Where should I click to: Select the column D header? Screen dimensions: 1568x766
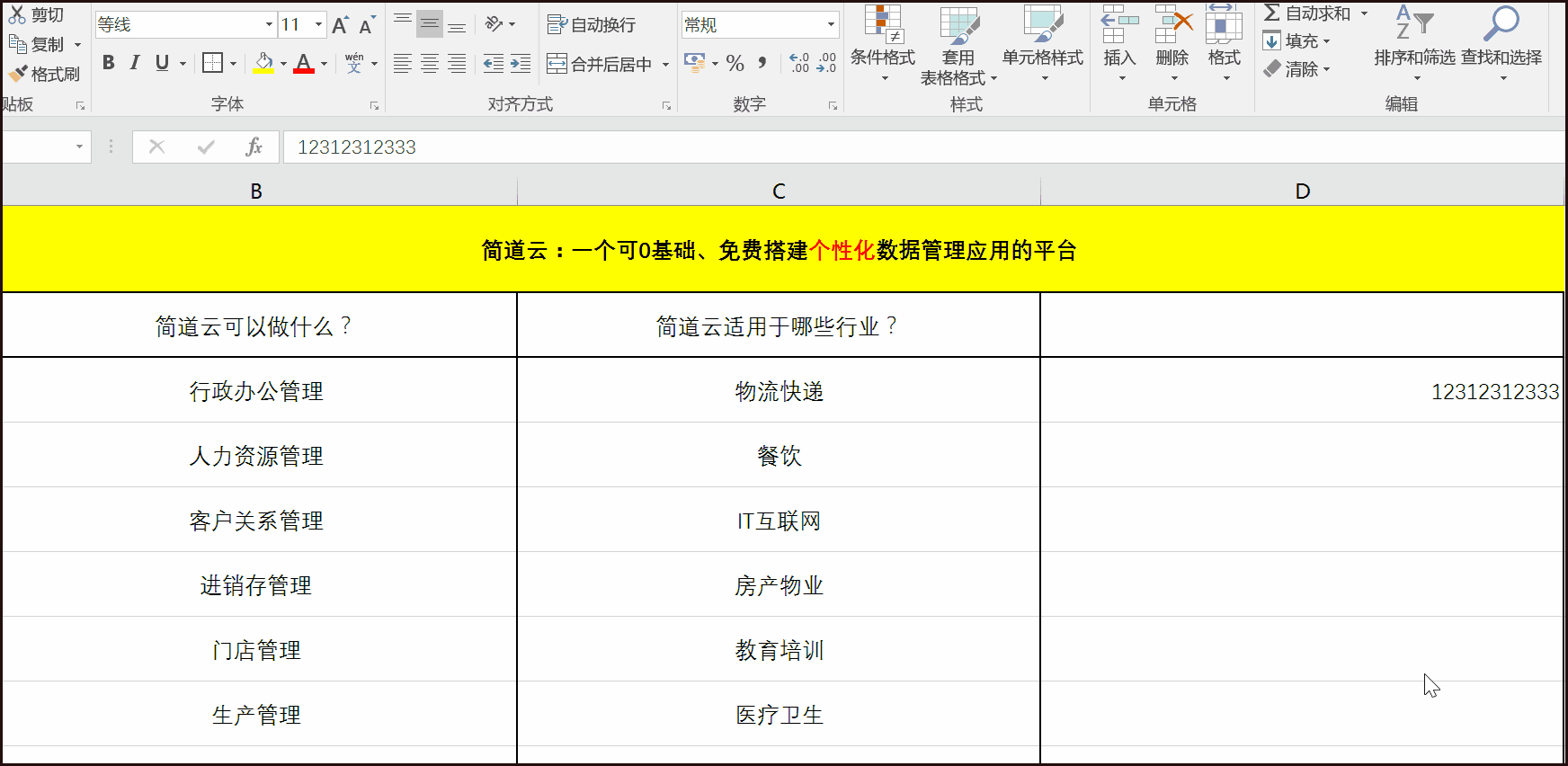[1302, 191]
